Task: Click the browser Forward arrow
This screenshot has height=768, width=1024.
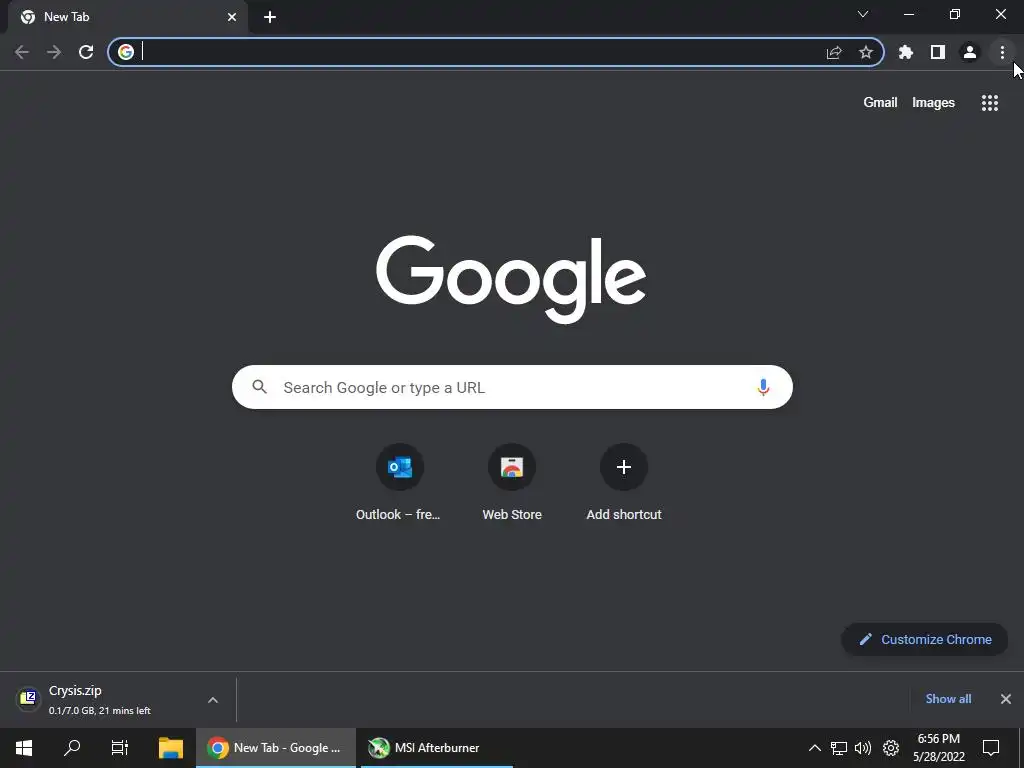Action: click(54, 52)
